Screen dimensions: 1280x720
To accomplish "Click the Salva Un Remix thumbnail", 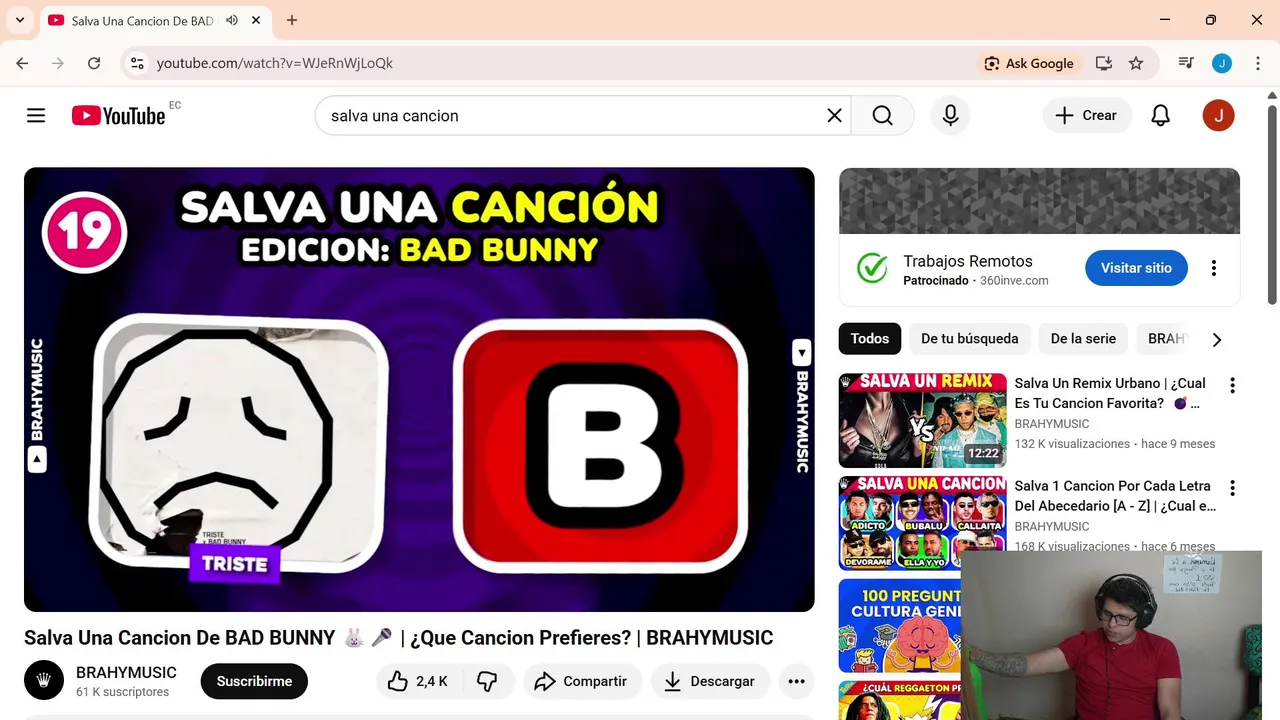I will click(922, 420).
